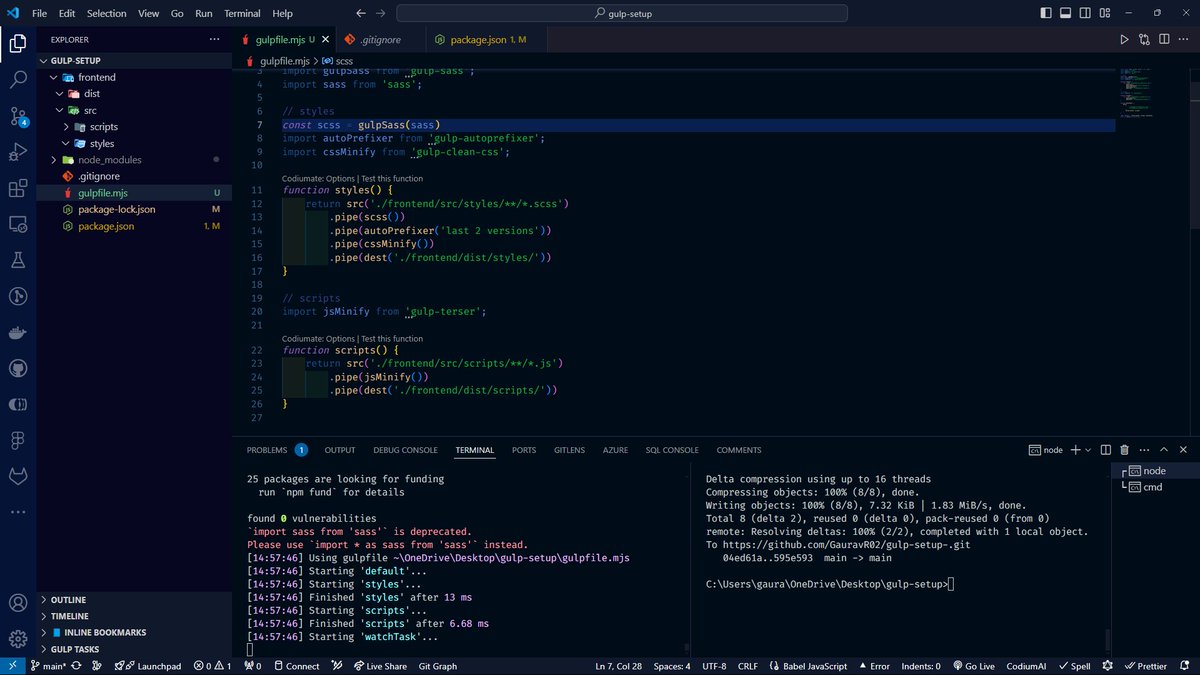Click the gulp-setup search command box

pyautogui.click(x=622, y=13)
